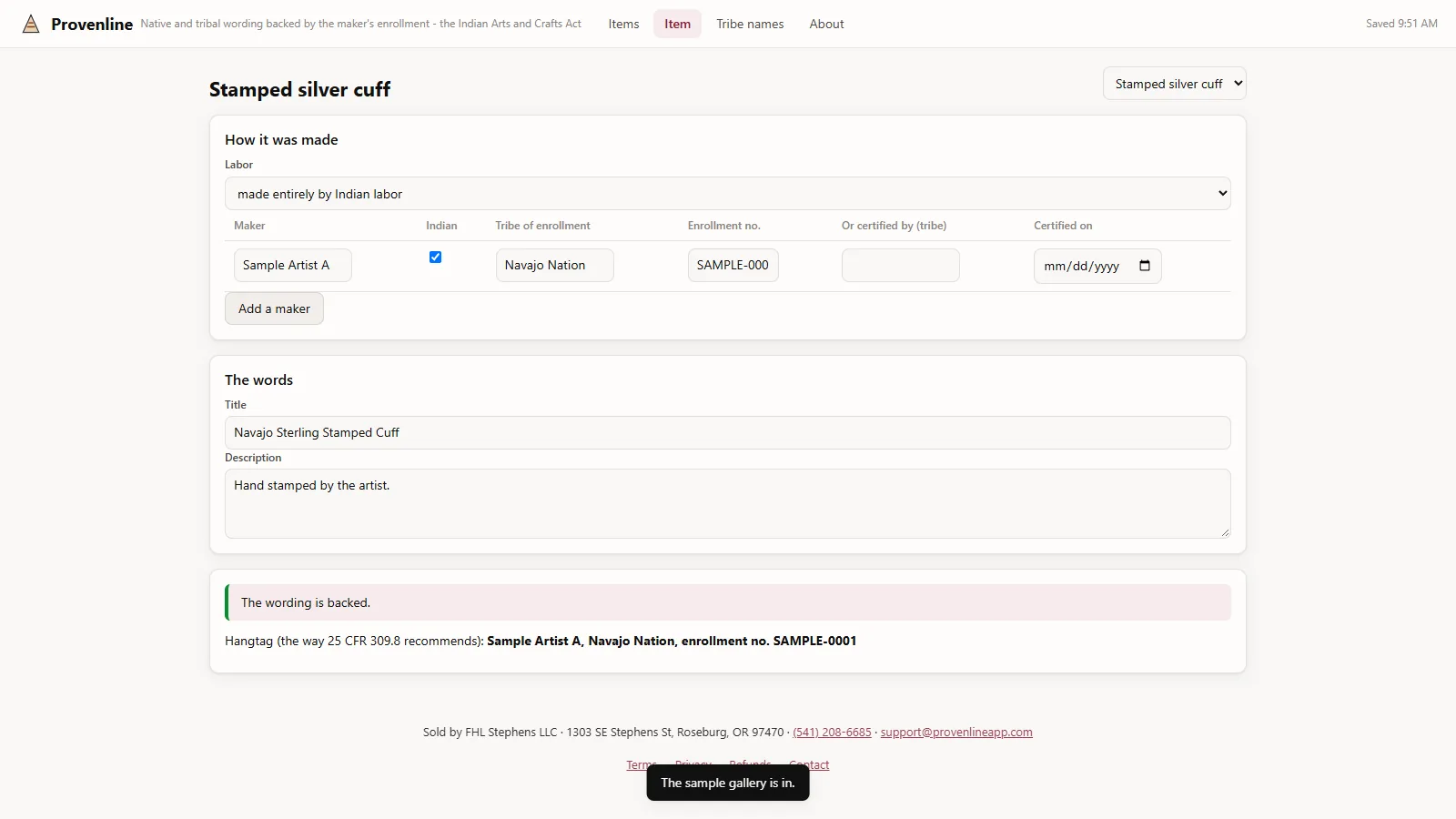
Task: Click the 'Stamped silver cuff' page heading
Action: coord(299,89)
